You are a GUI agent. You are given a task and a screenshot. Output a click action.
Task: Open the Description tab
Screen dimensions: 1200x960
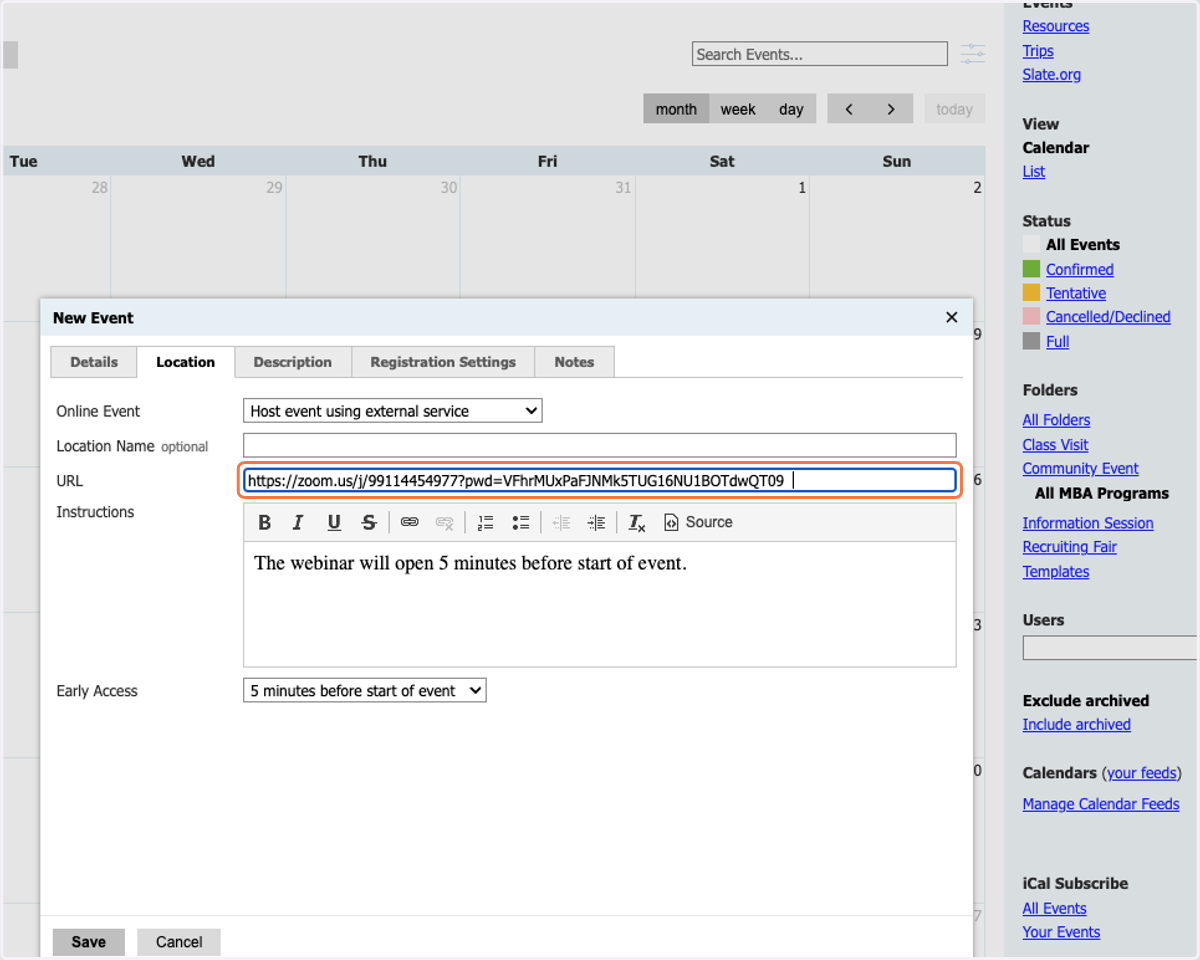pos(292,362)
